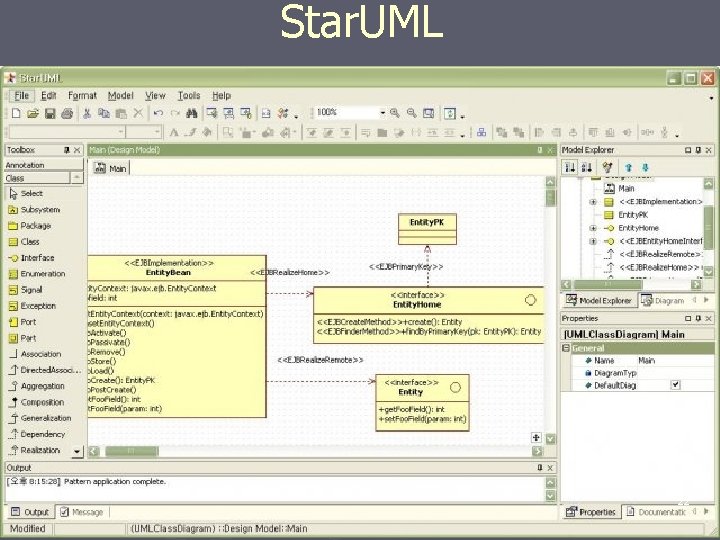The width and height of the screenshot is (720, 540).
Task: Switch to the Diagram Explorer tab
Action: tap(663, 301)
